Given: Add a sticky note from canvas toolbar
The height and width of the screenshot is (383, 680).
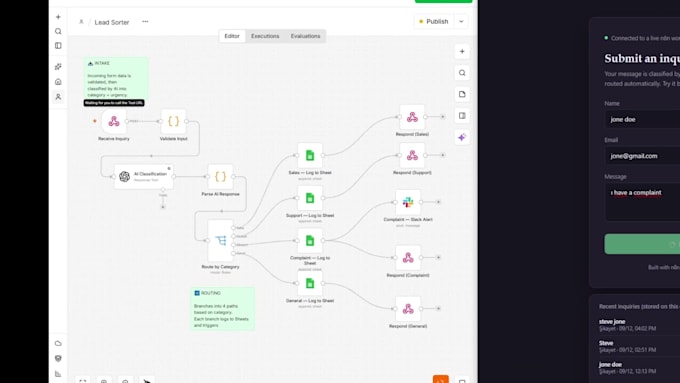Looking at the screenshot, I should click(x=462, y=94).
